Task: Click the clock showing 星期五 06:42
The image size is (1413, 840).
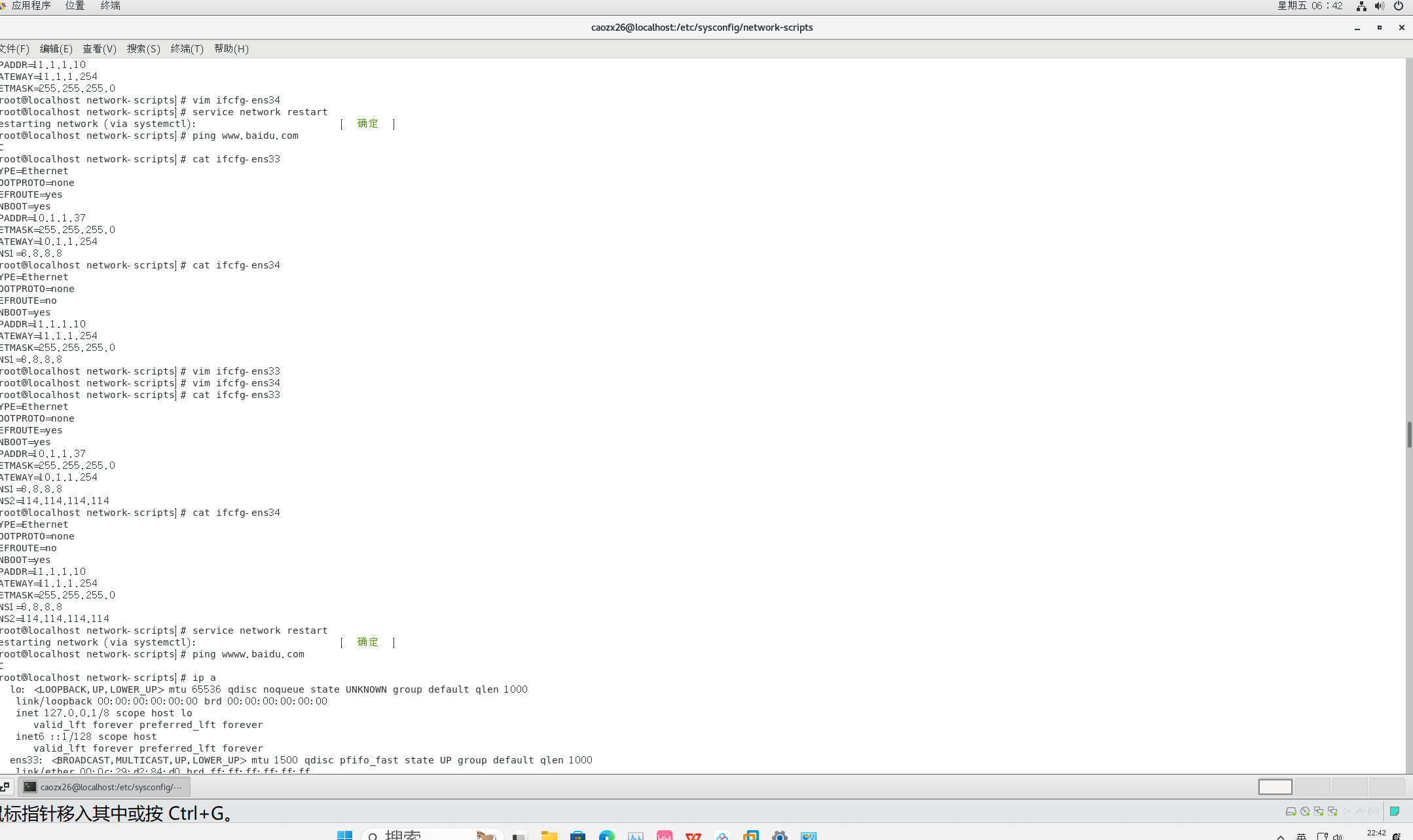Action: coord(1310,6)
